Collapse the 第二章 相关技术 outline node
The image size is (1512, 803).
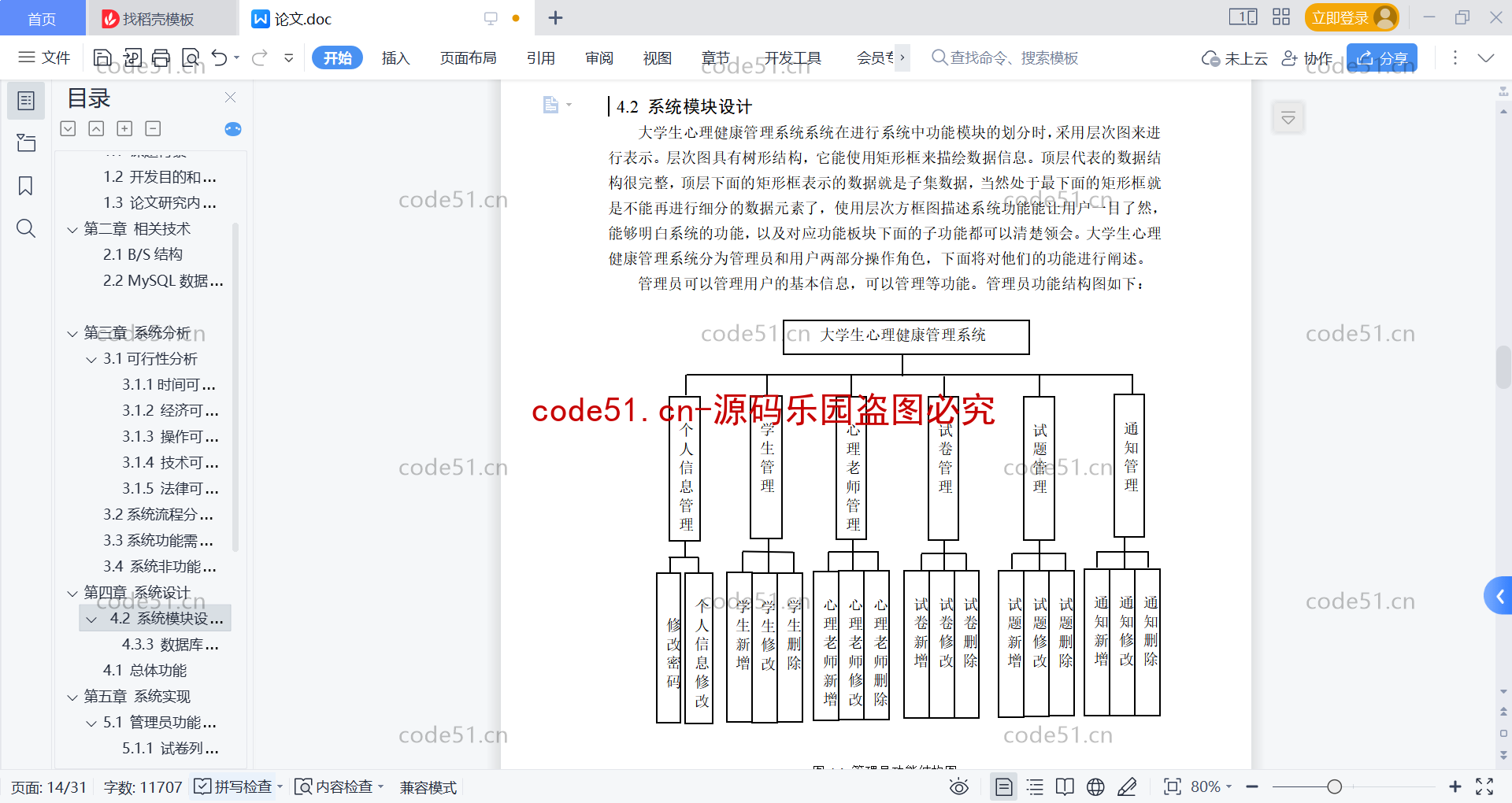click(72, 229)
